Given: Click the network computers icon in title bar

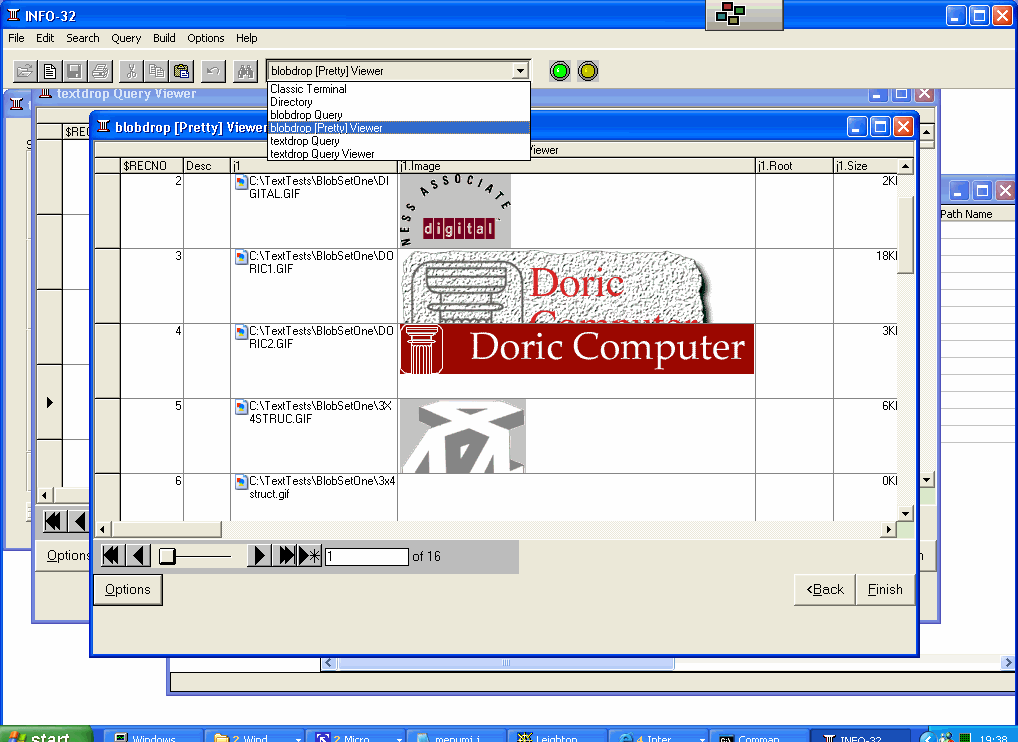Looking at the screenshot, I should point(730,14).
